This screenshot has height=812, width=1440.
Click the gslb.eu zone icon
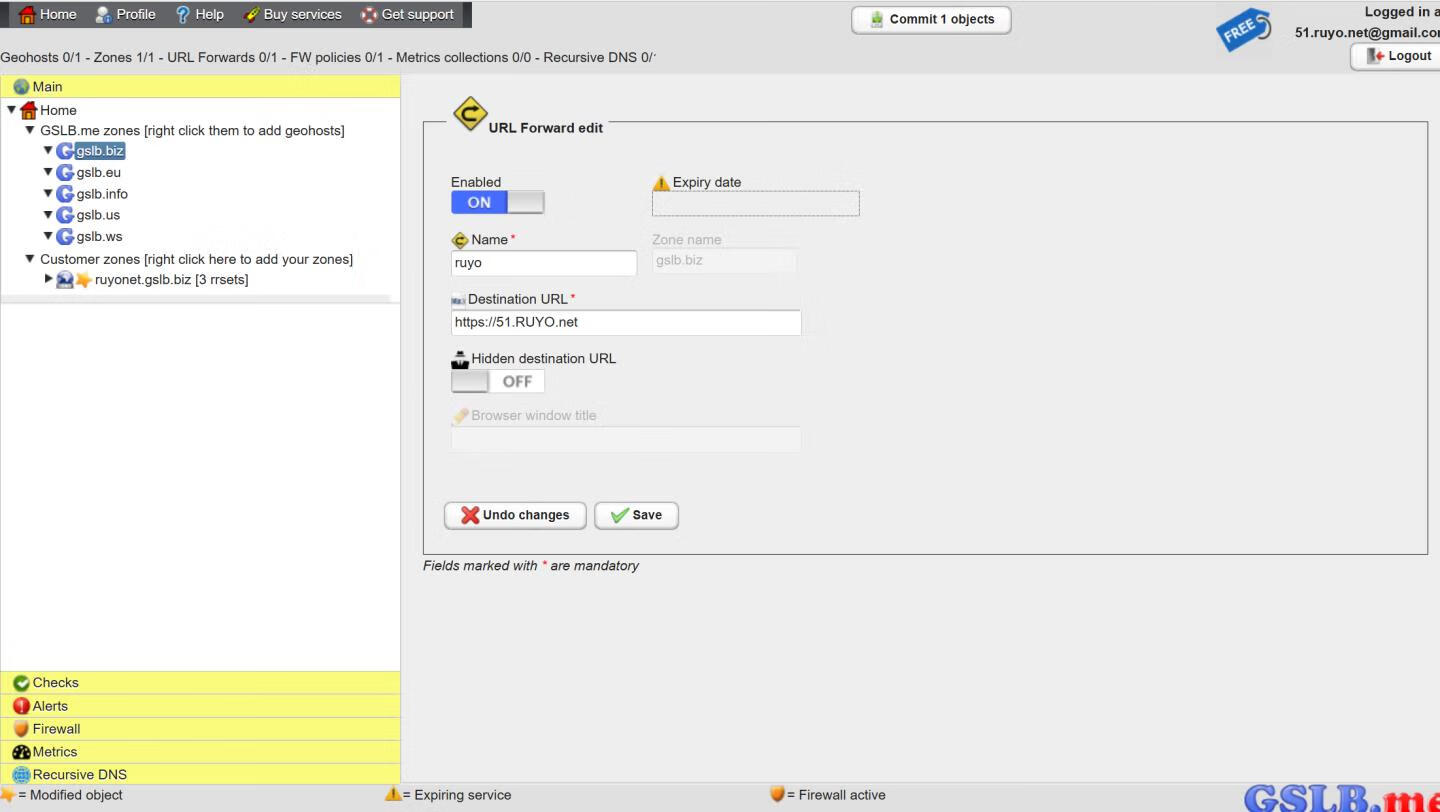(x=65, y=173)
